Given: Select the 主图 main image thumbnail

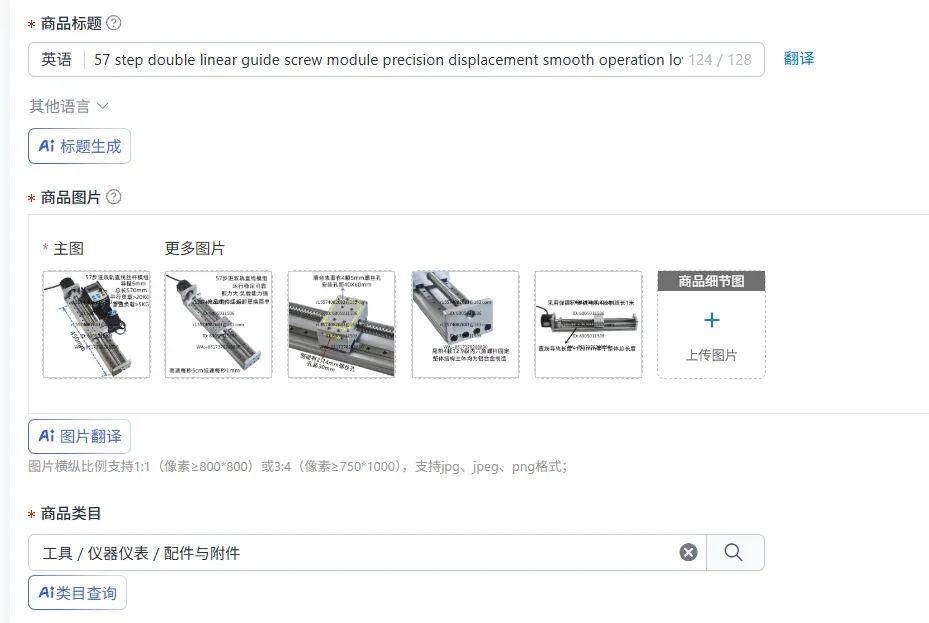Looking at the screenshot, I should 97,325.
